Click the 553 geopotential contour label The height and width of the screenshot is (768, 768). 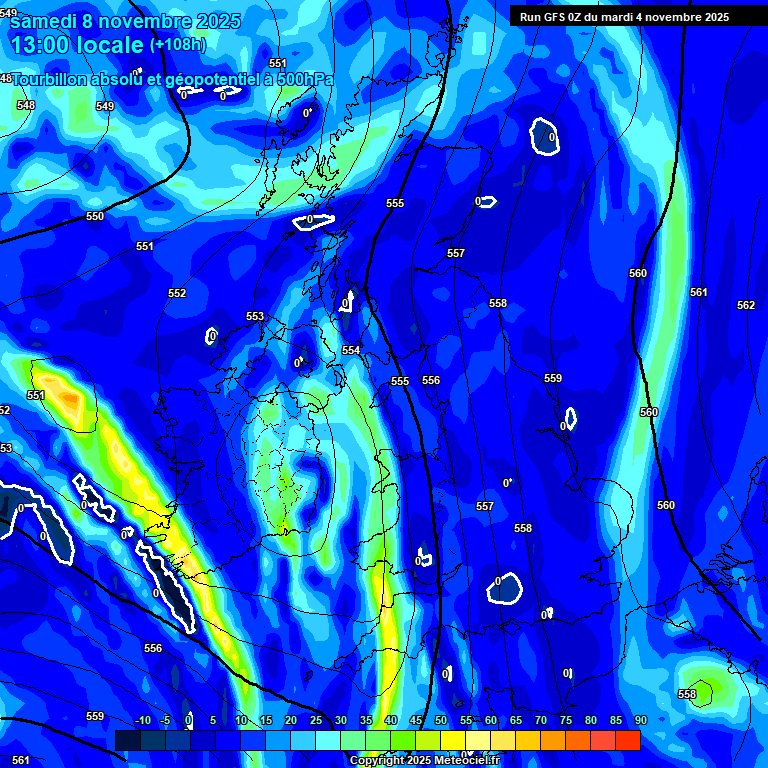click(x=255, y=316)
